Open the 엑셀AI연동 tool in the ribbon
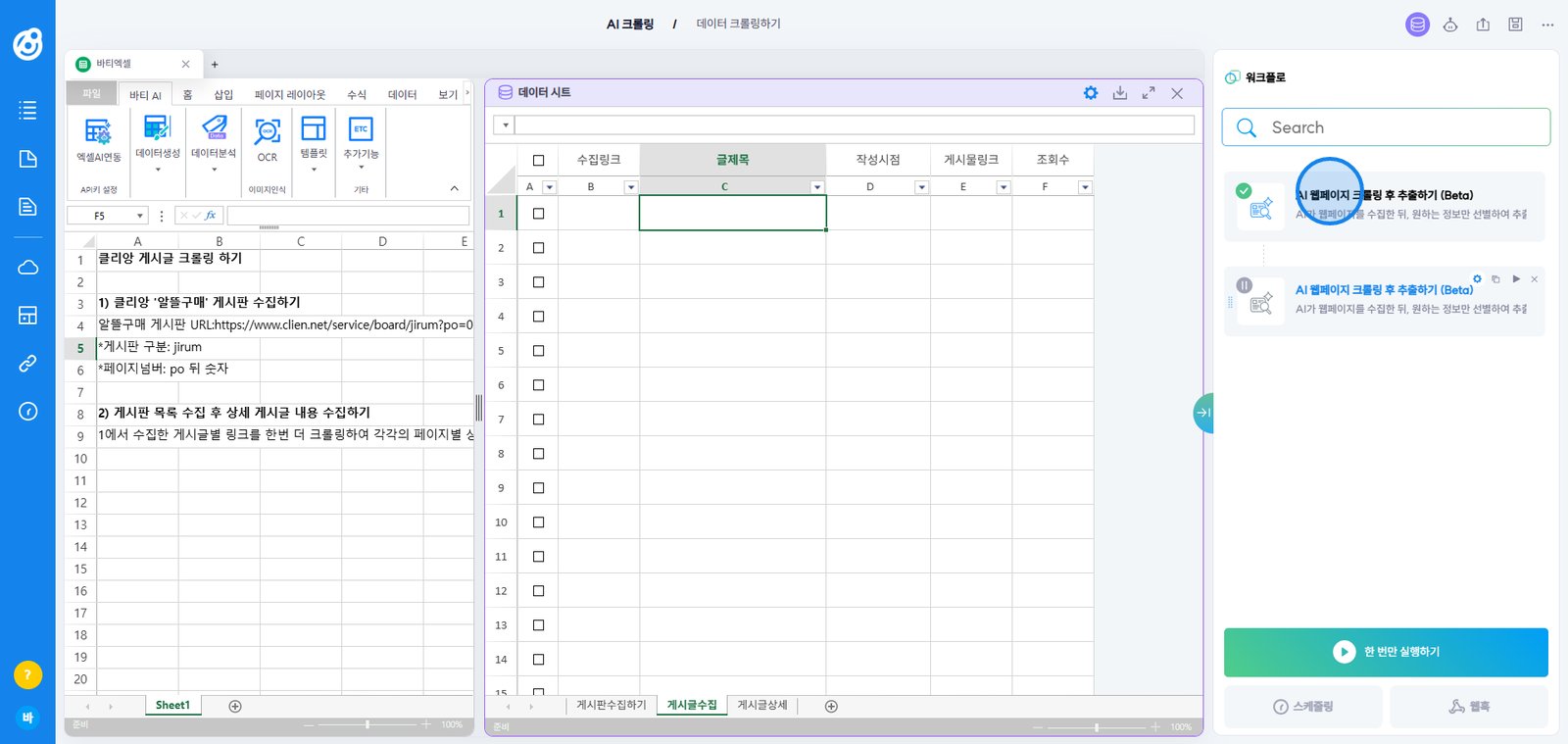The image size is (1568, 744). [x=98, y=139]
